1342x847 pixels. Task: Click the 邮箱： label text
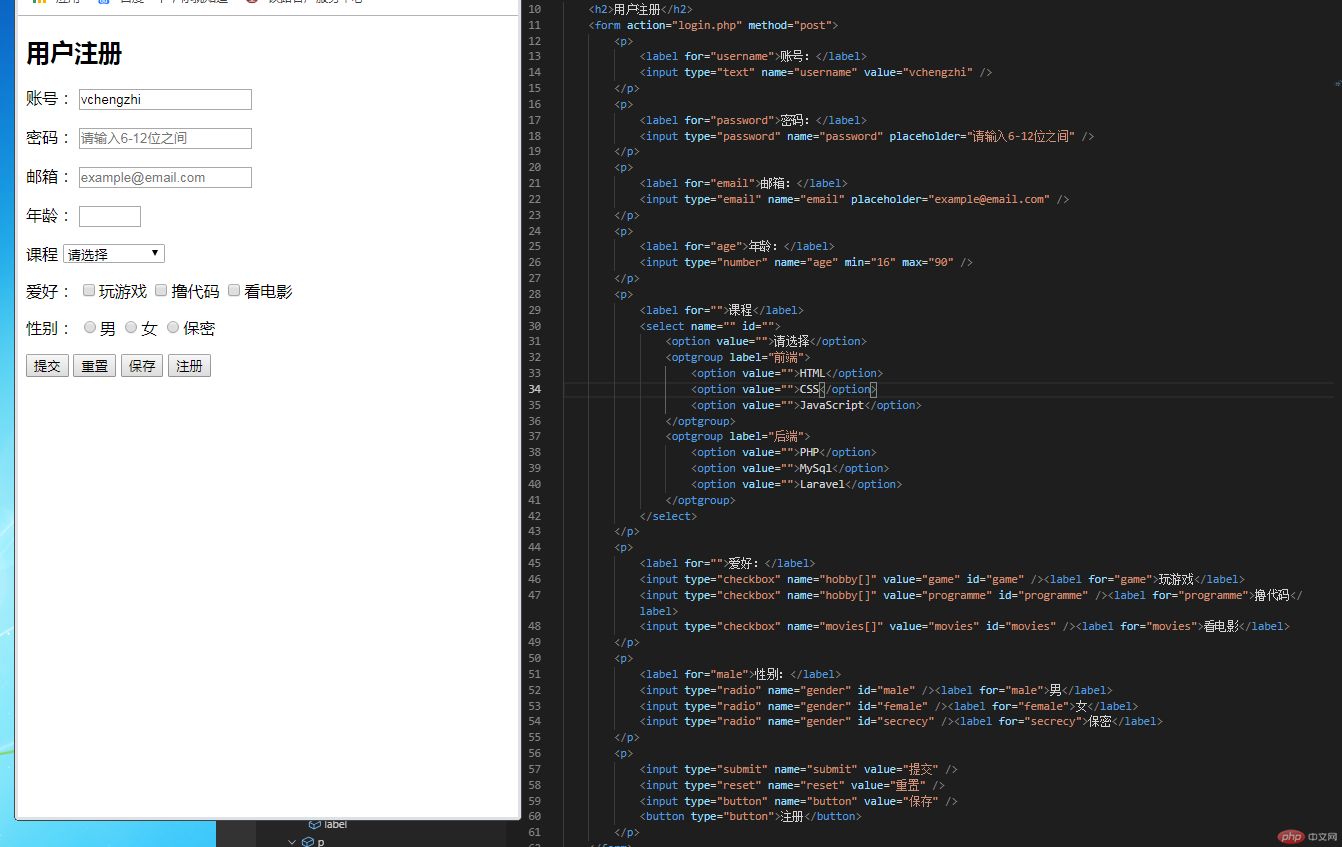click(x=50, y=177)
